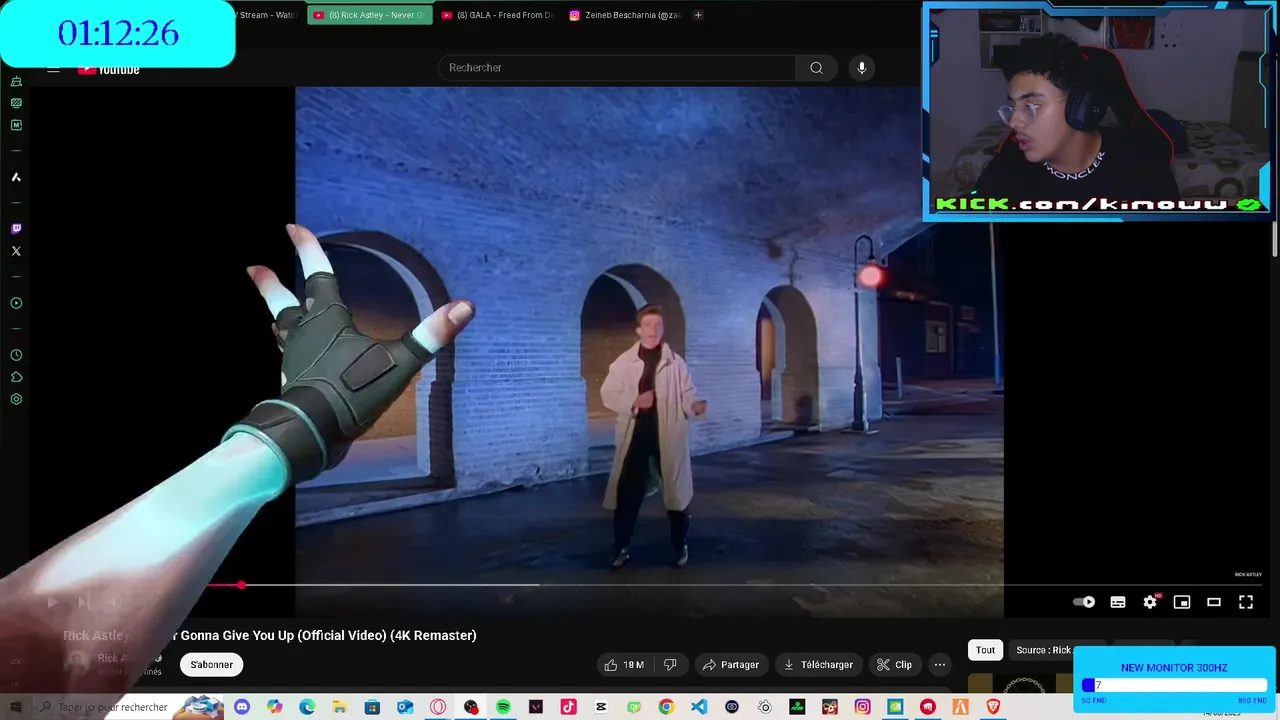Open CapCut from the taskbar

pyautogui.click(x=601, y=707)
